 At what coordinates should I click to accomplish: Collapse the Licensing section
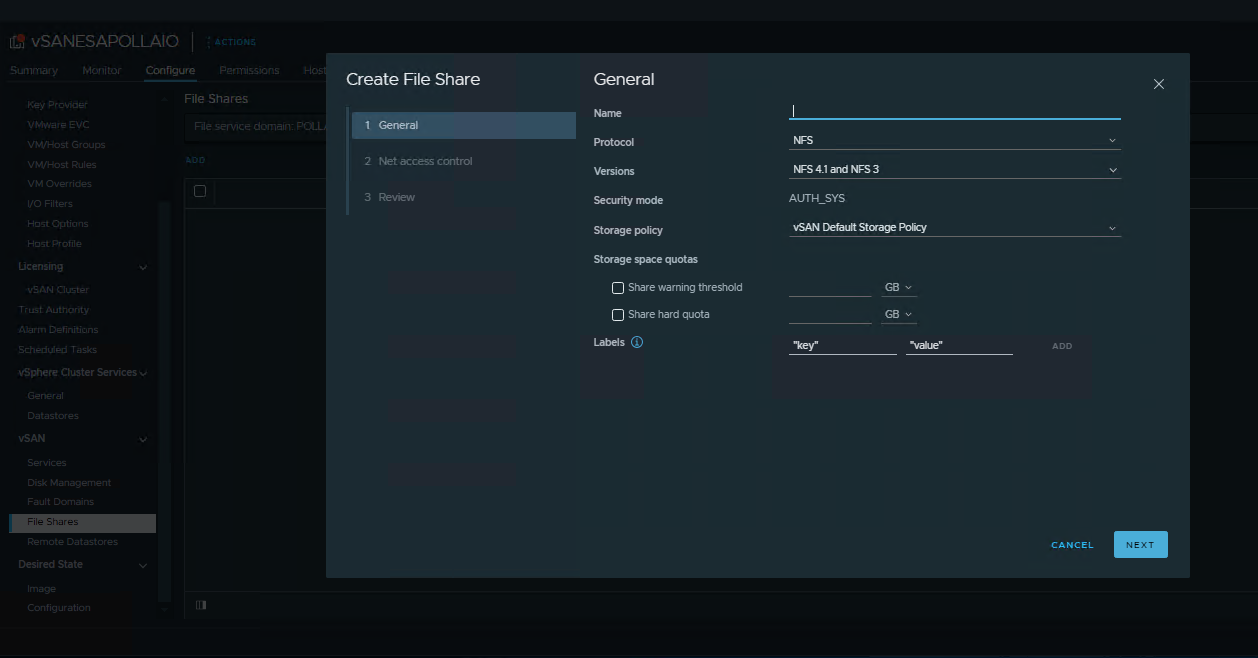143,267
